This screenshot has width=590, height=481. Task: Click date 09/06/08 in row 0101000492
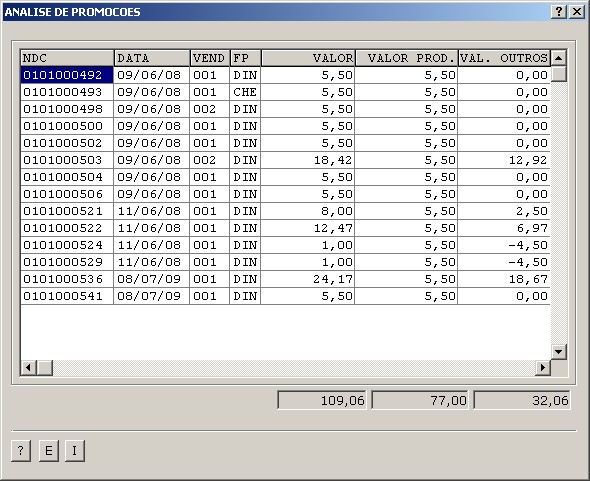tap(152, 75)
